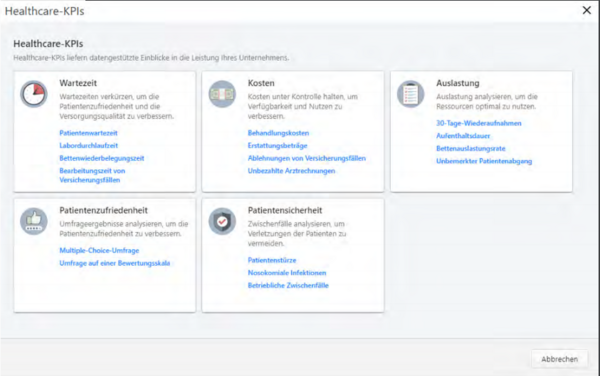The height and width of the screenshot is (376, 600).
Task: Click the Patientenzufriedenheit thumbs-up icon
Action: point(34,221)
